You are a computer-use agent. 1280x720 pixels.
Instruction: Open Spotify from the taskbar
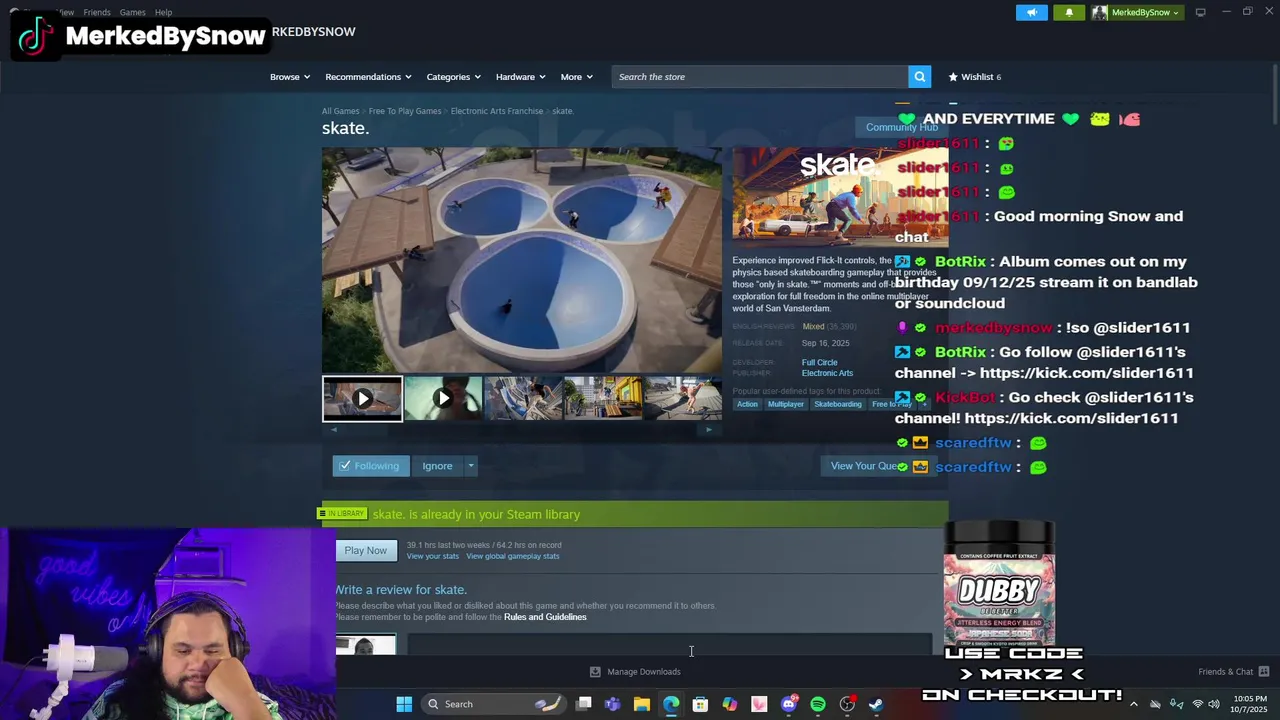pos(818,704)
